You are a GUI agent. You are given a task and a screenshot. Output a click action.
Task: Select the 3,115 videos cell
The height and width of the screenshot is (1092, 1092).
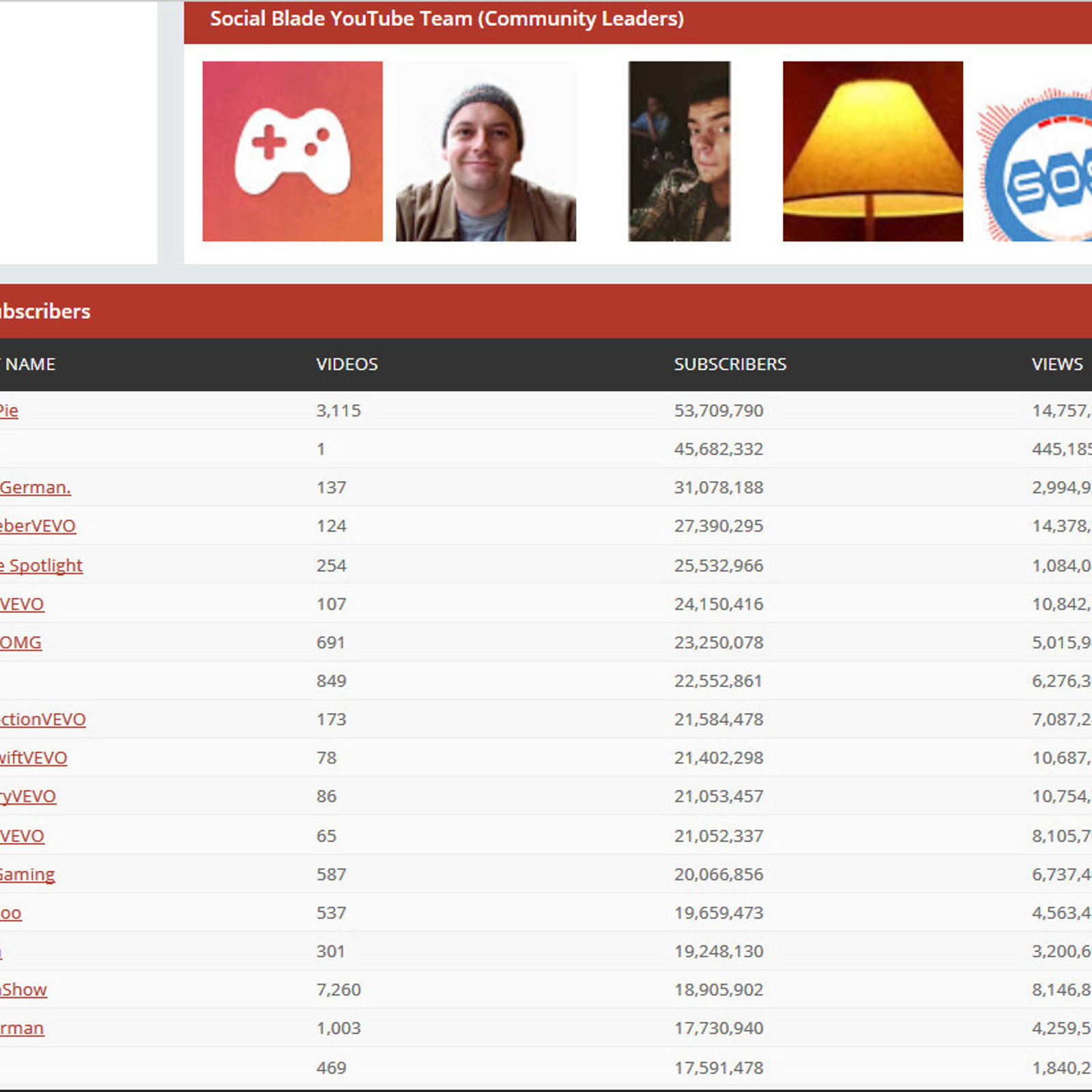(339, 410)
